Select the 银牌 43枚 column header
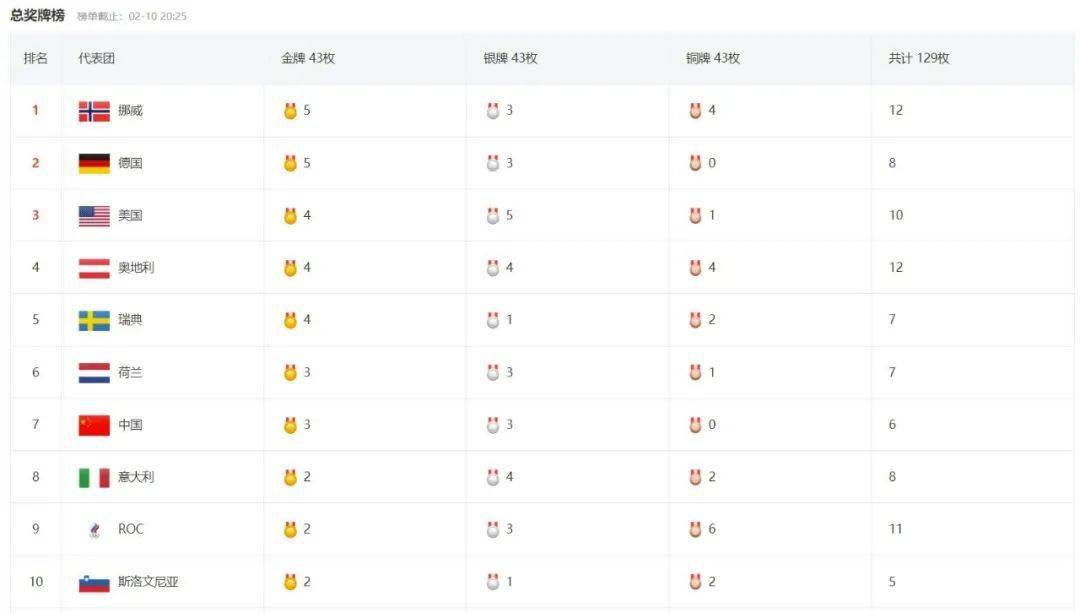Screen dimensions: 1080x613 pyautogui.click(x=510, y=58)
